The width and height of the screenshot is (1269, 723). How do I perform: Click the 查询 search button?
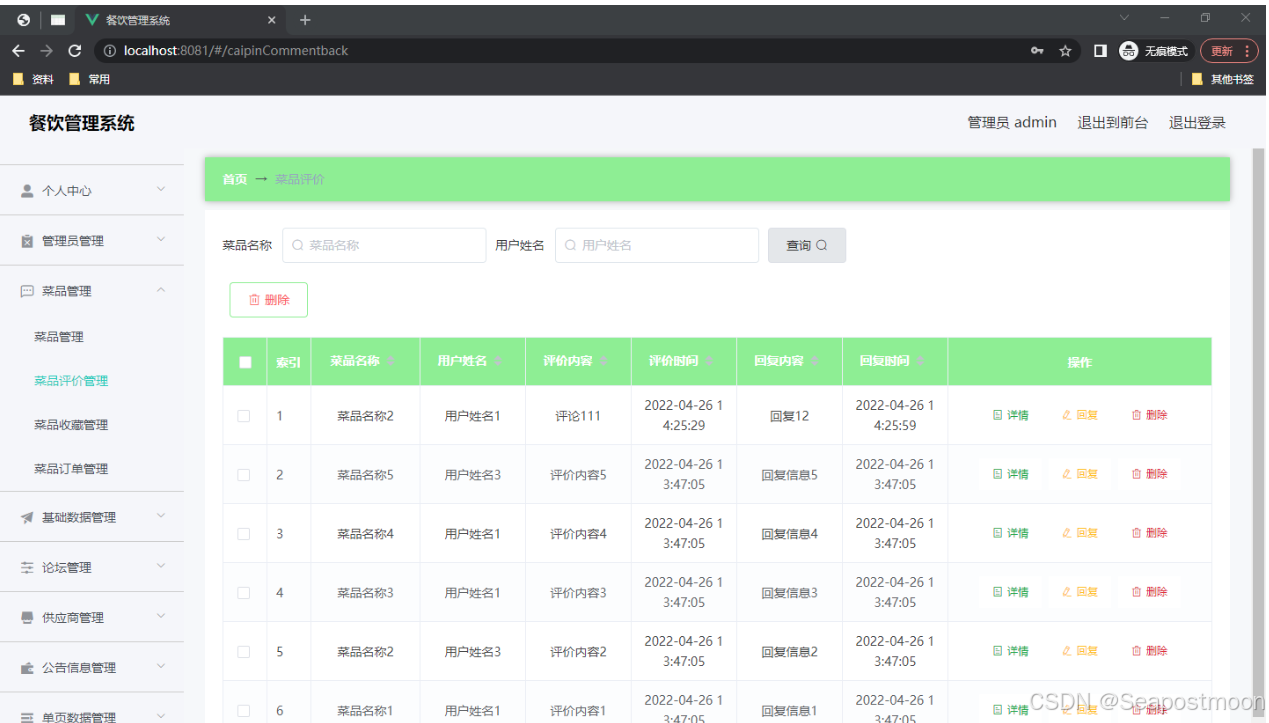pyautogui.click(x=806, y=245)
